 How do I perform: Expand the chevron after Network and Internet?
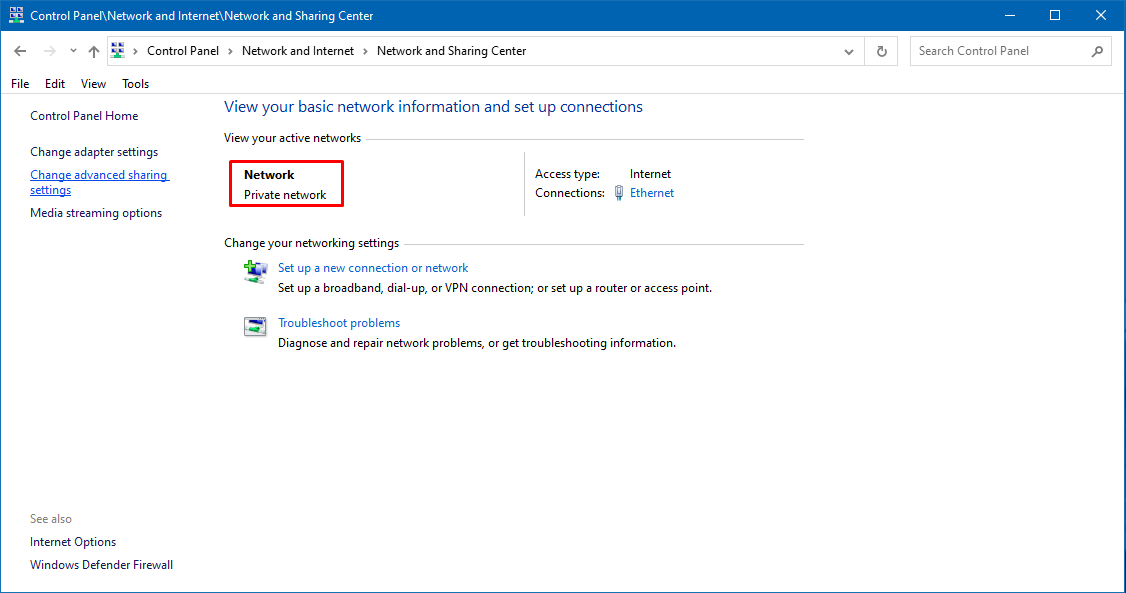point(366,51)
